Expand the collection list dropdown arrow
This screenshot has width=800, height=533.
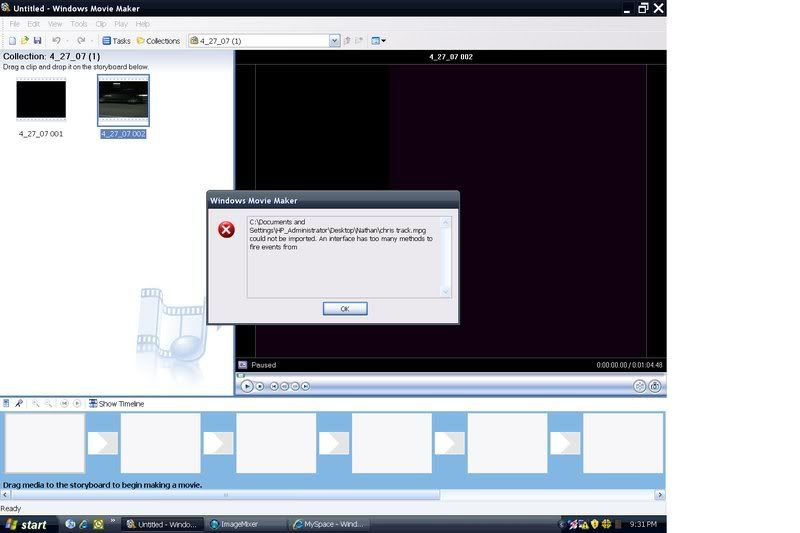334,41
